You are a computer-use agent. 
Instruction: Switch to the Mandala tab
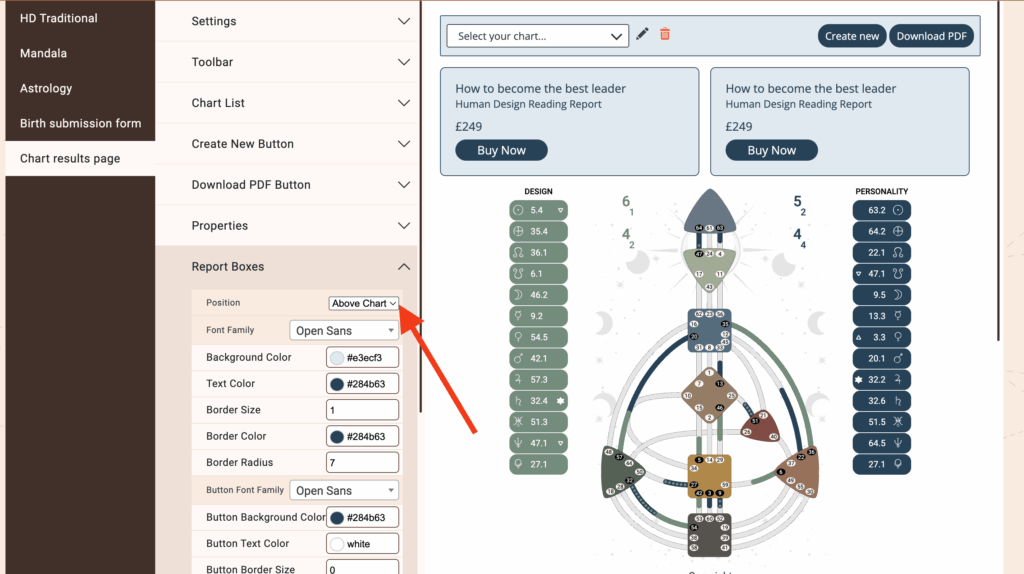(x=44, y=53)
